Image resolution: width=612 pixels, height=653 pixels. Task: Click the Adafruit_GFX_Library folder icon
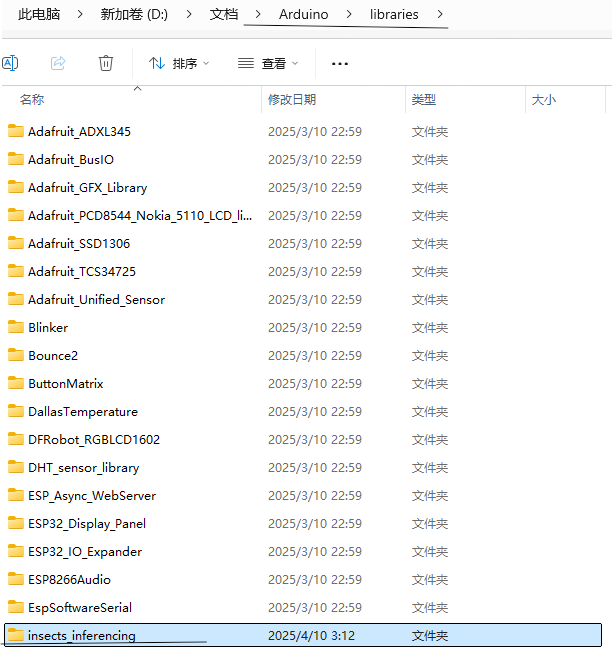tap(16, 187)
